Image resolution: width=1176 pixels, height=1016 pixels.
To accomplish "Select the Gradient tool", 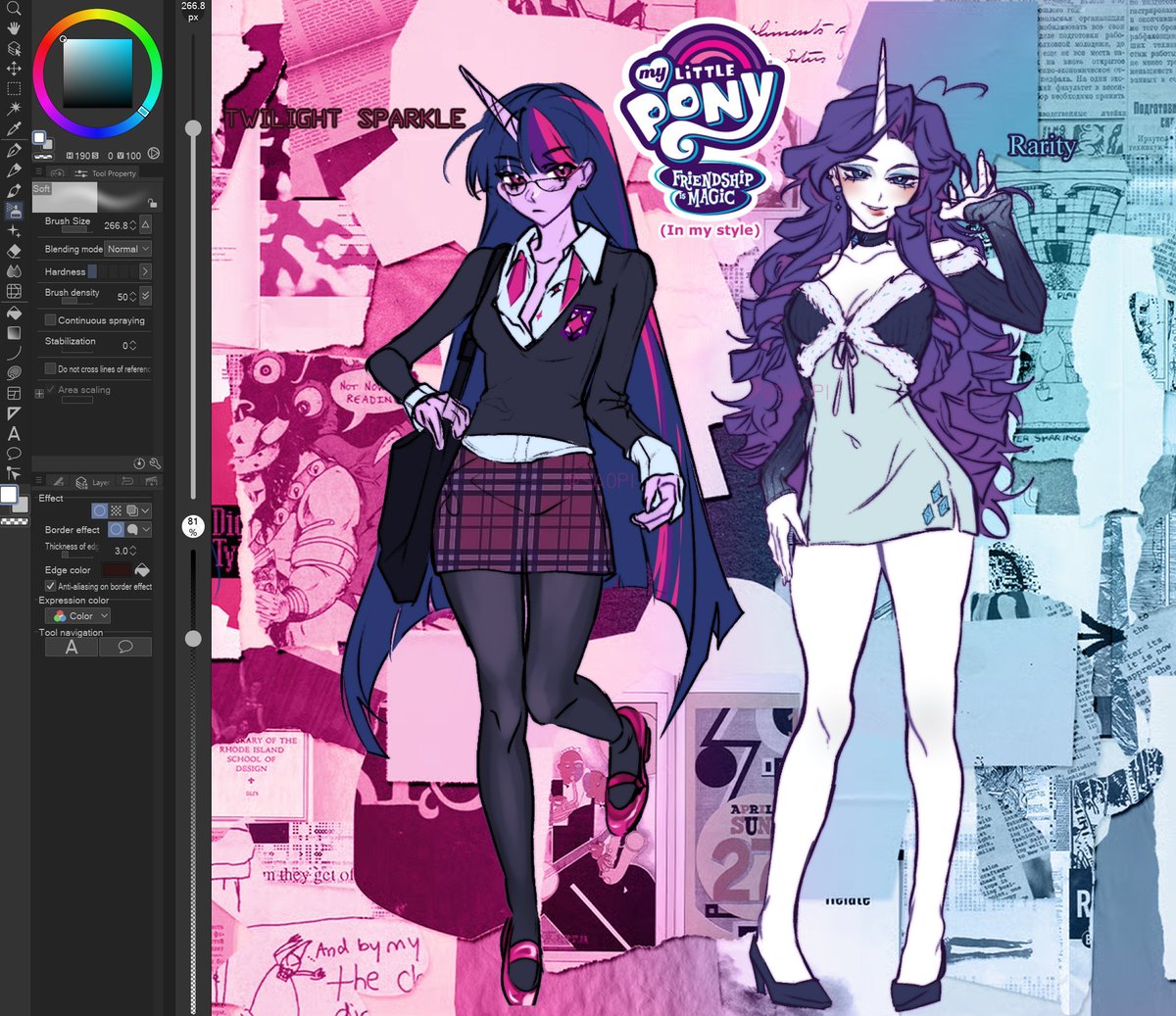I will point(14,332).
